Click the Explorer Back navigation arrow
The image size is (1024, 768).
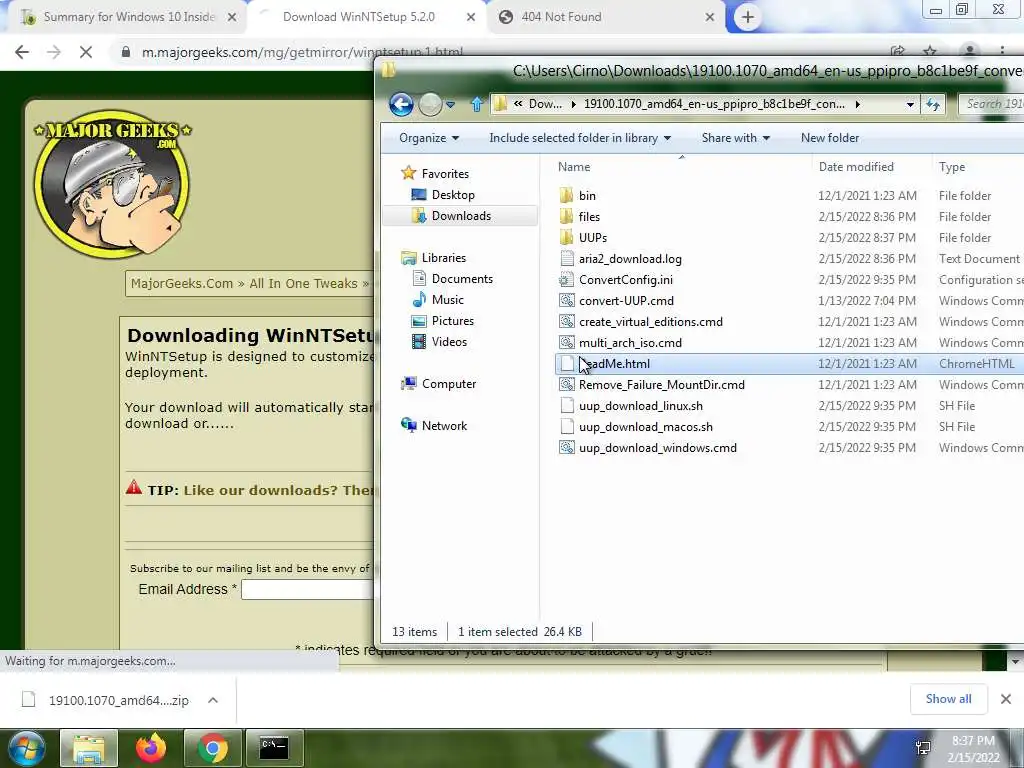point(401,104)
